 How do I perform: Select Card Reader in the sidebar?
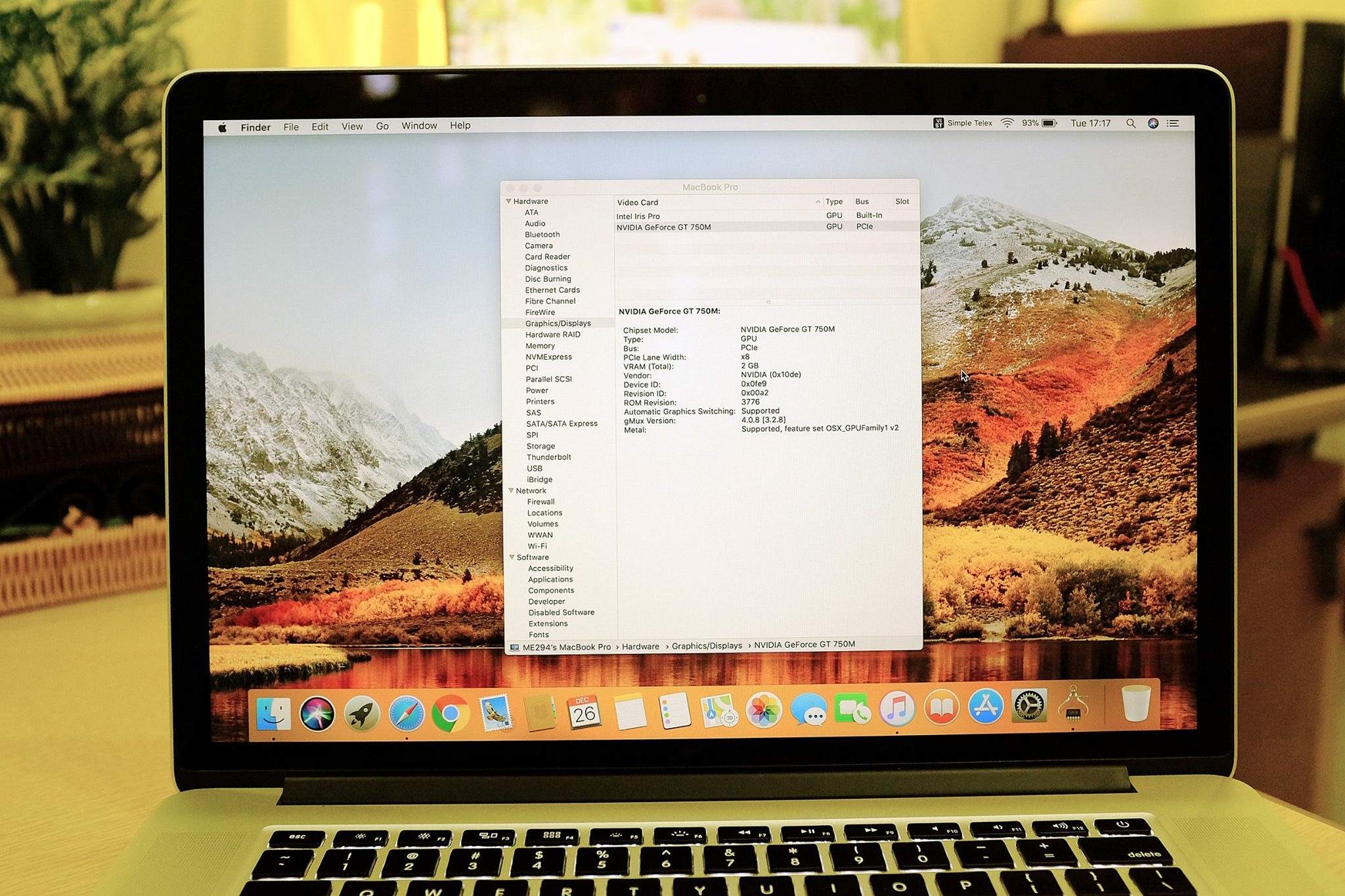[547, 257]
